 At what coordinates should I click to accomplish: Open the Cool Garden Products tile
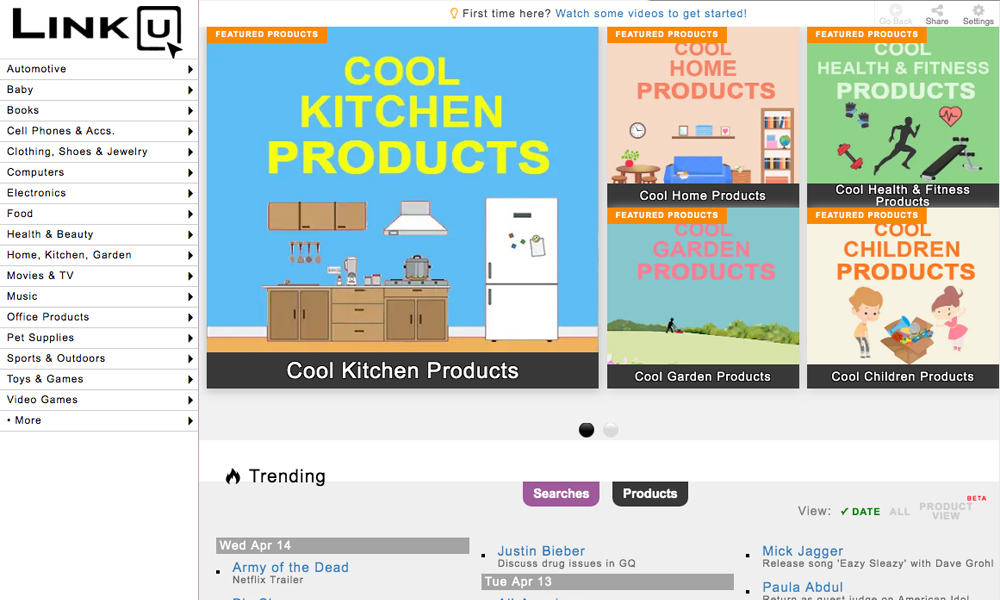[703, 298]
